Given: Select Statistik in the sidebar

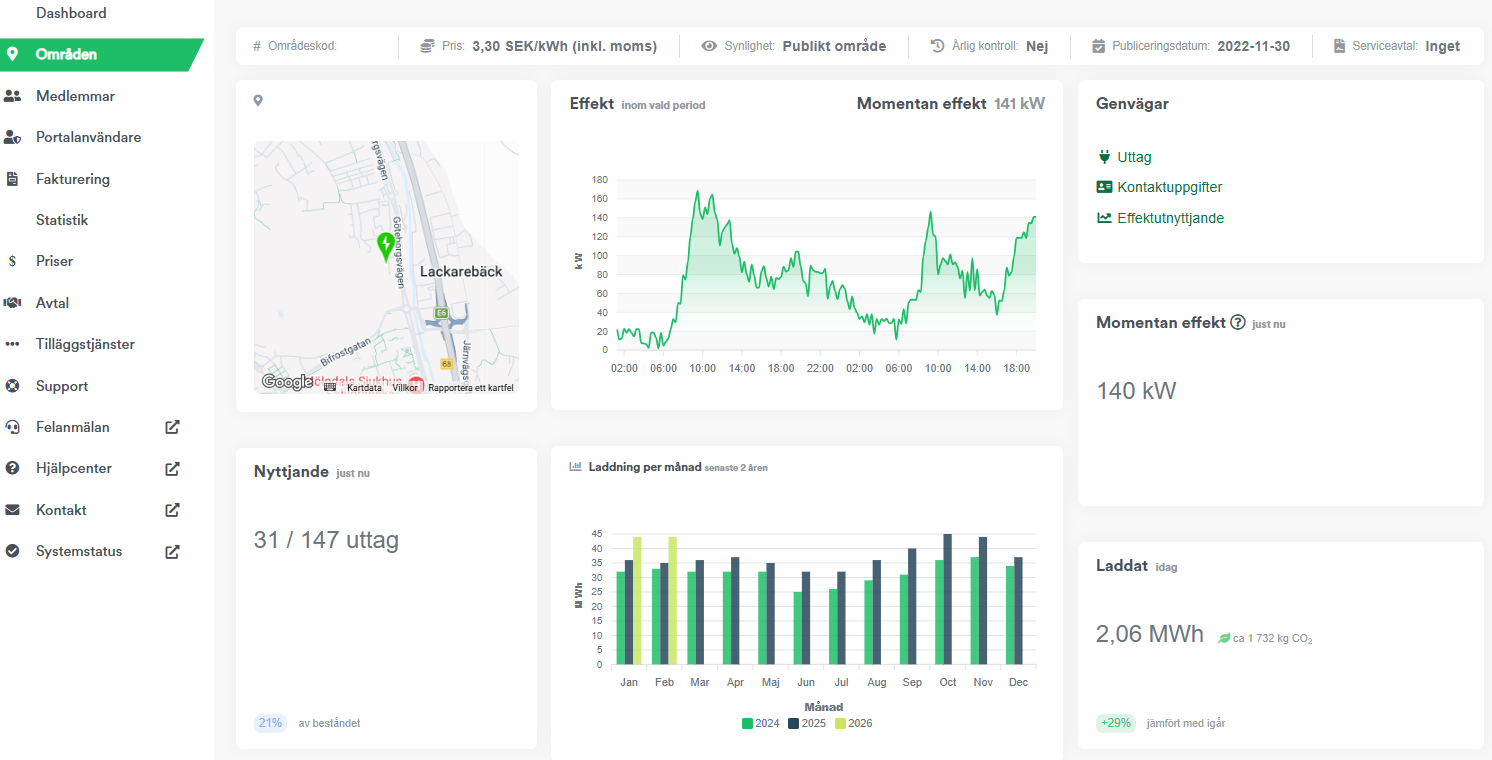Looking at the screenshot, I should click(62, 220).
